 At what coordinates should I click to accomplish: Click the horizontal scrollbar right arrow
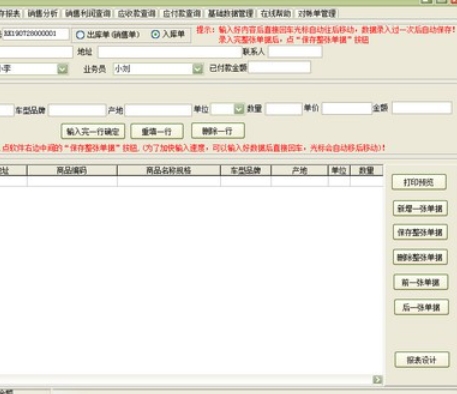pyautogui.click(x=377, y=379)
